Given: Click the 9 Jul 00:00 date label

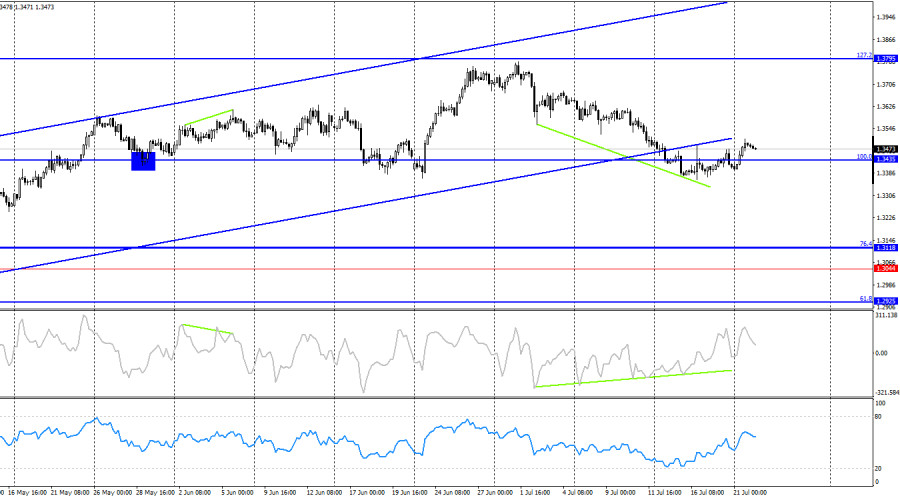Looking at the screenshot, I should [620, 493].
